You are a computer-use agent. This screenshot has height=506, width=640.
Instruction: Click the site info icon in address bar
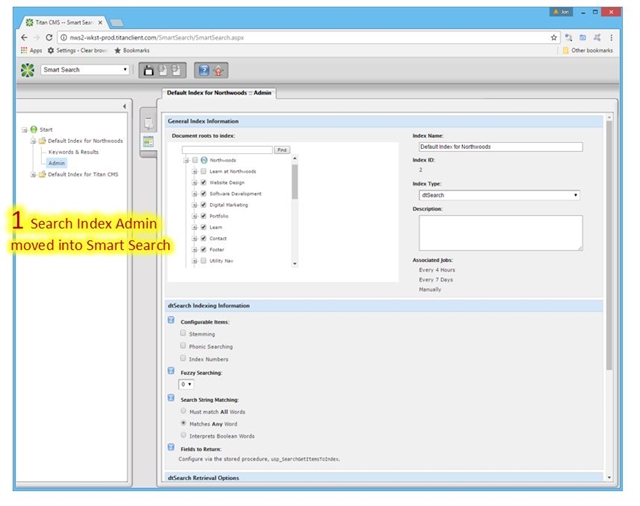pyautogui.click(x=64, y=38)
